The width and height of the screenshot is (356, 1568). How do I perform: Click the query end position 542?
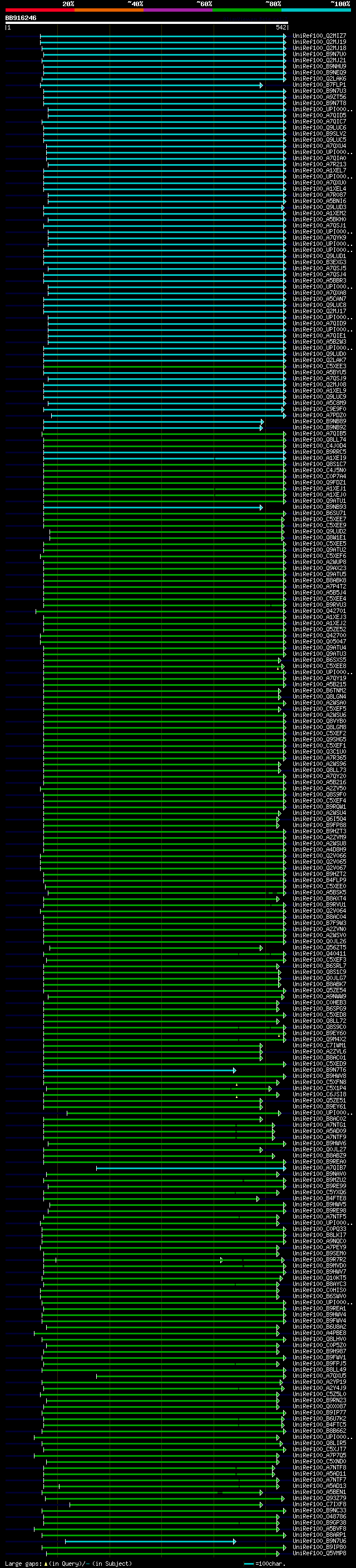point(281,28)
